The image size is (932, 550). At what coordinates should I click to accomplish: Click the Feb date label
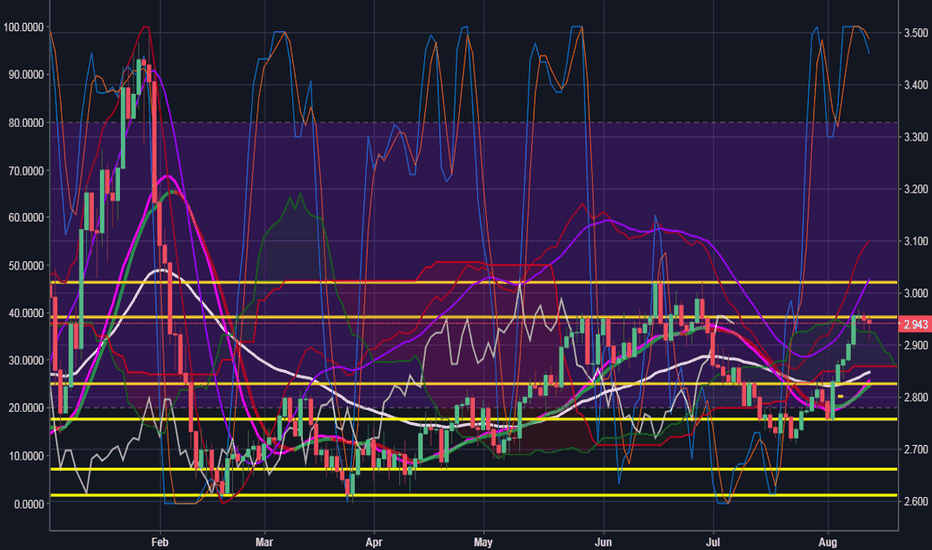pyautogui.click(x=160, y=542)
